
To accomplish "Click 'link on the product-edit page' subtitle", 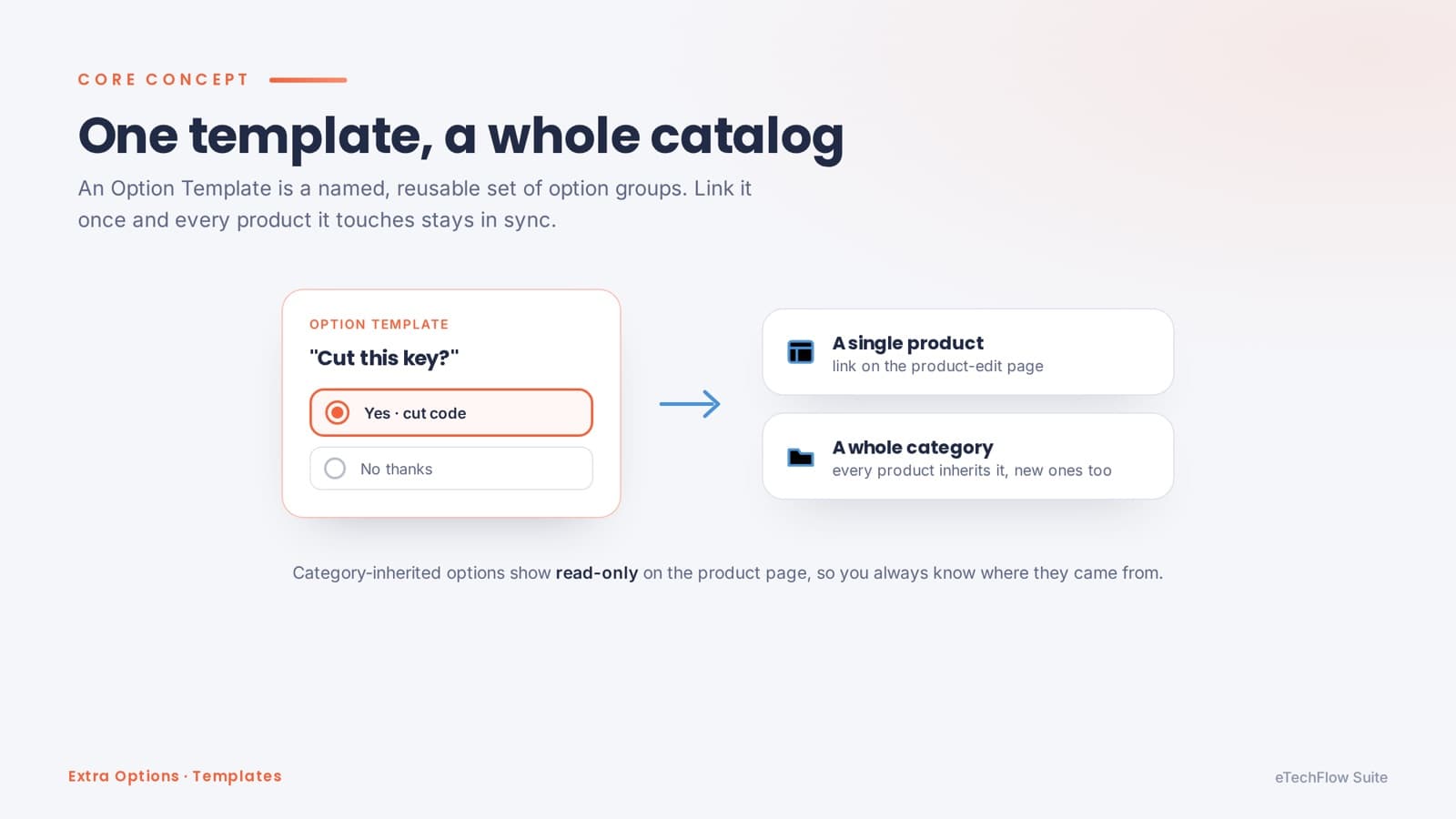I will click(937, 366).
